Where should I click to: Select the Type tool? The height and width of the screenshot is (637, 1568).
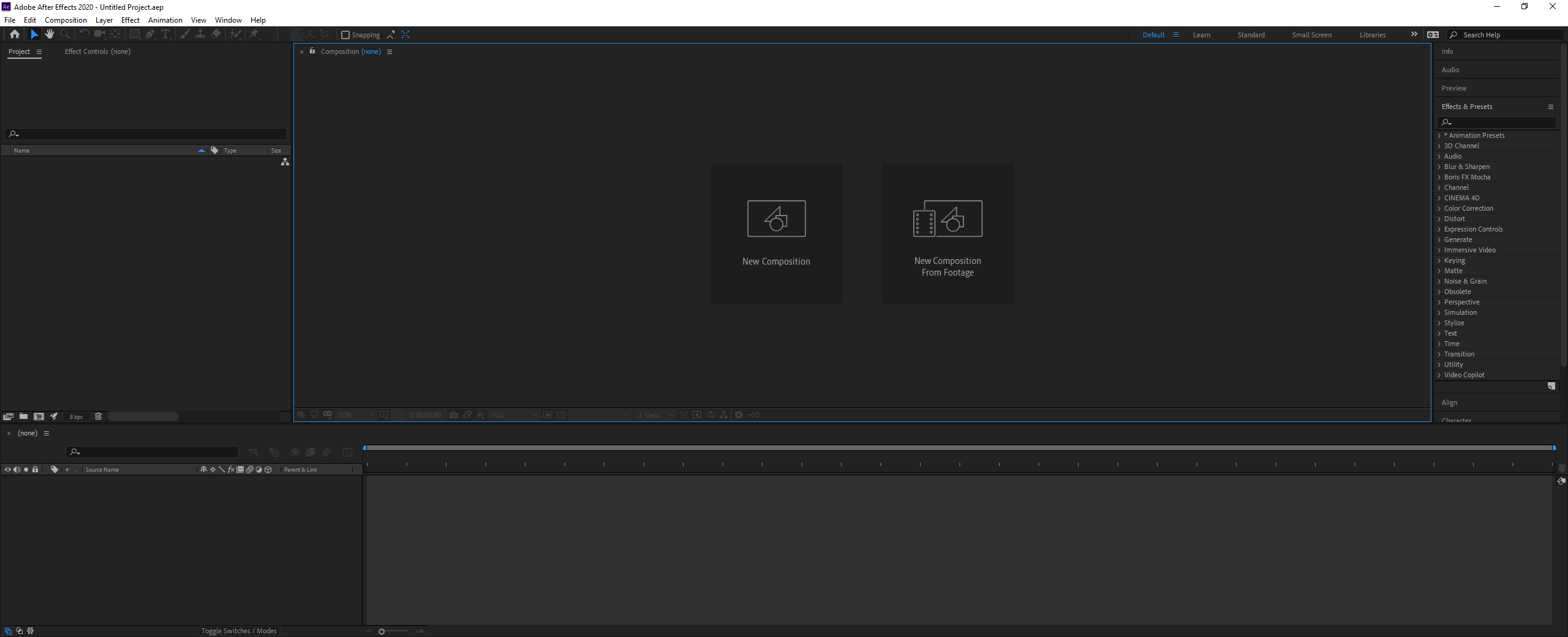[x=165, y=34]
